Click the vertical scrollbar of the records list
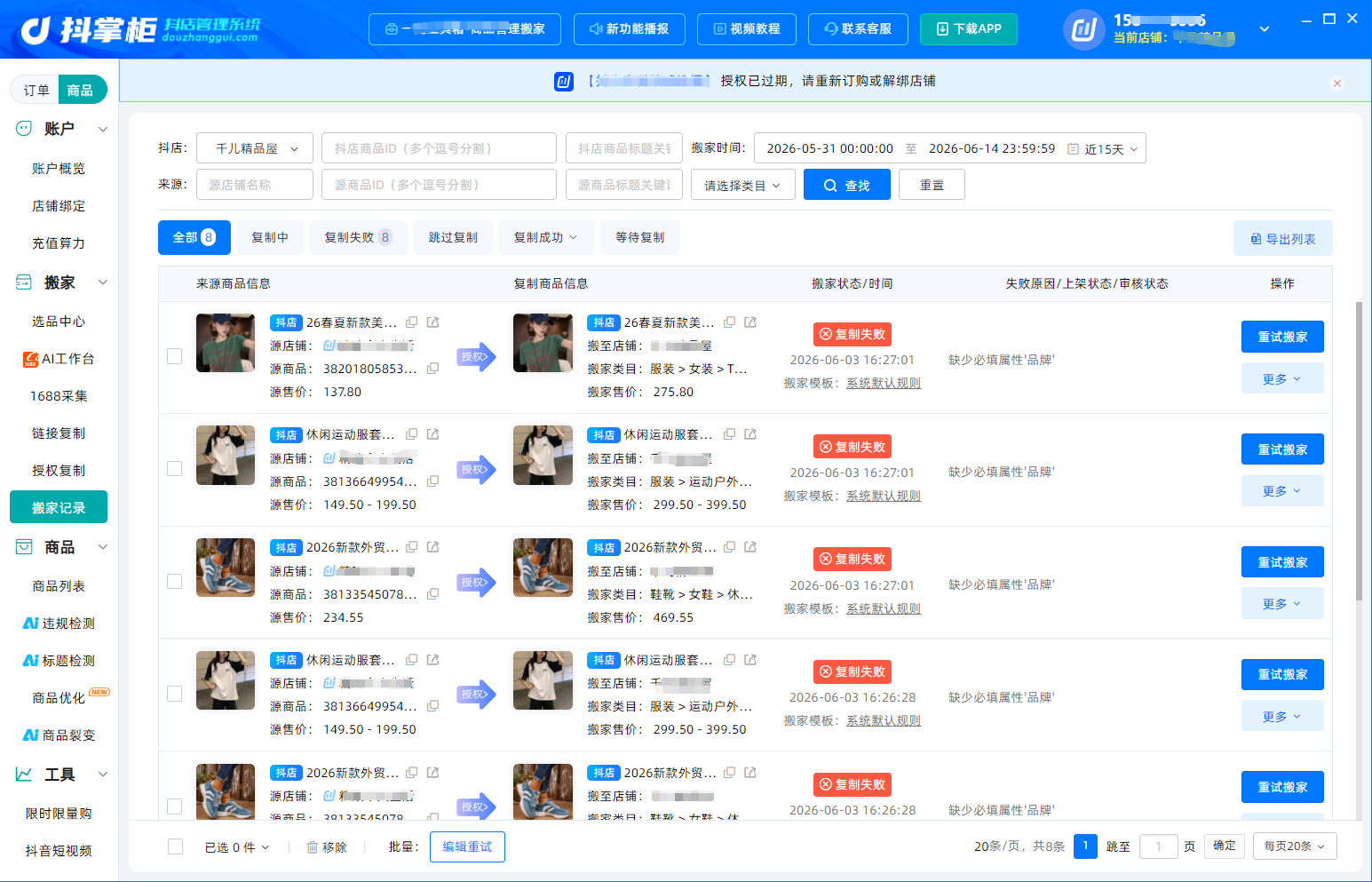This screenshot has height=882, width=1372. [1359, 453]
